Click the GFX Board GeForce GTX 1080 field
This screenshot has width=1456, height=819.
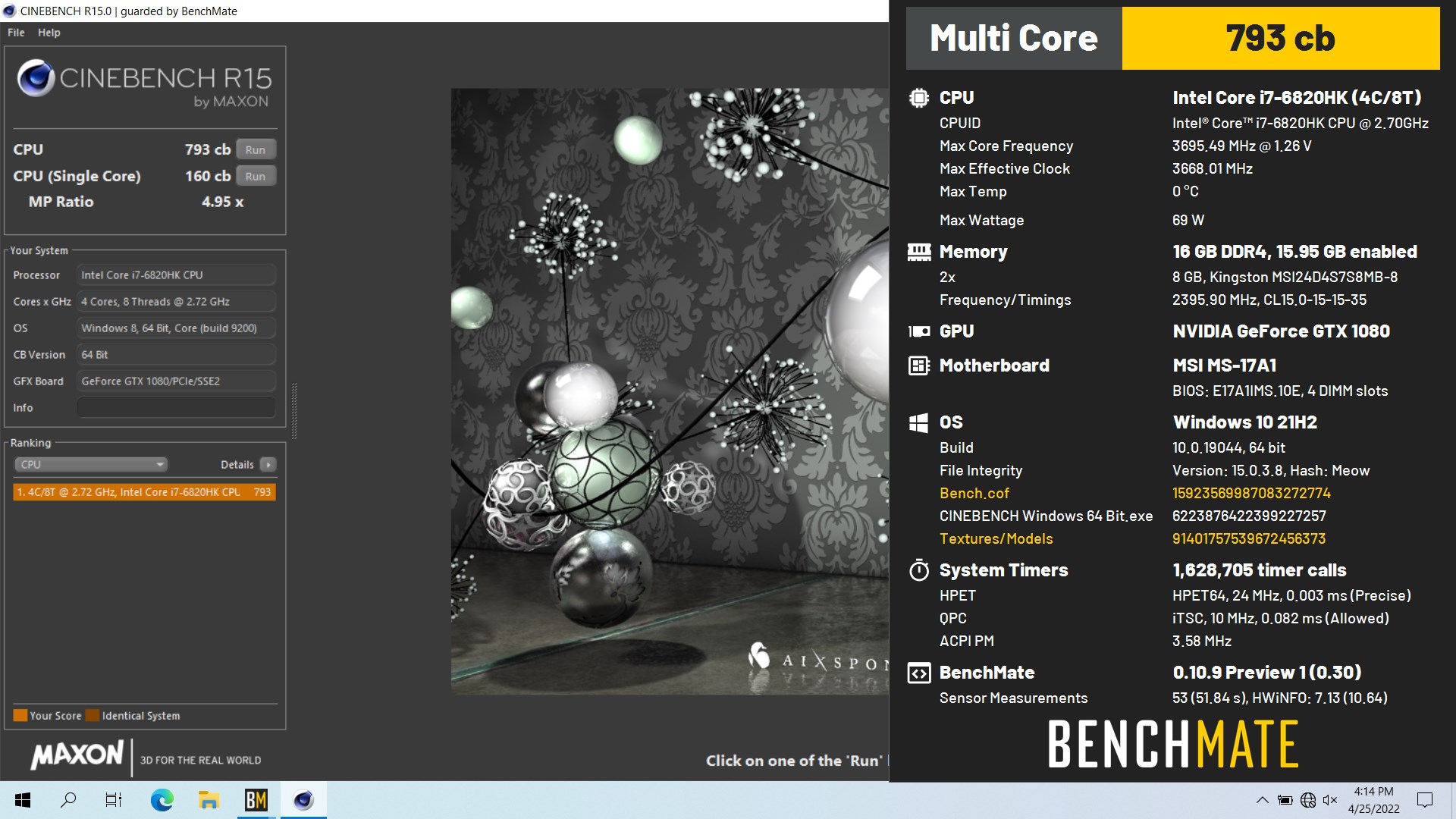(x=175, y=381)
